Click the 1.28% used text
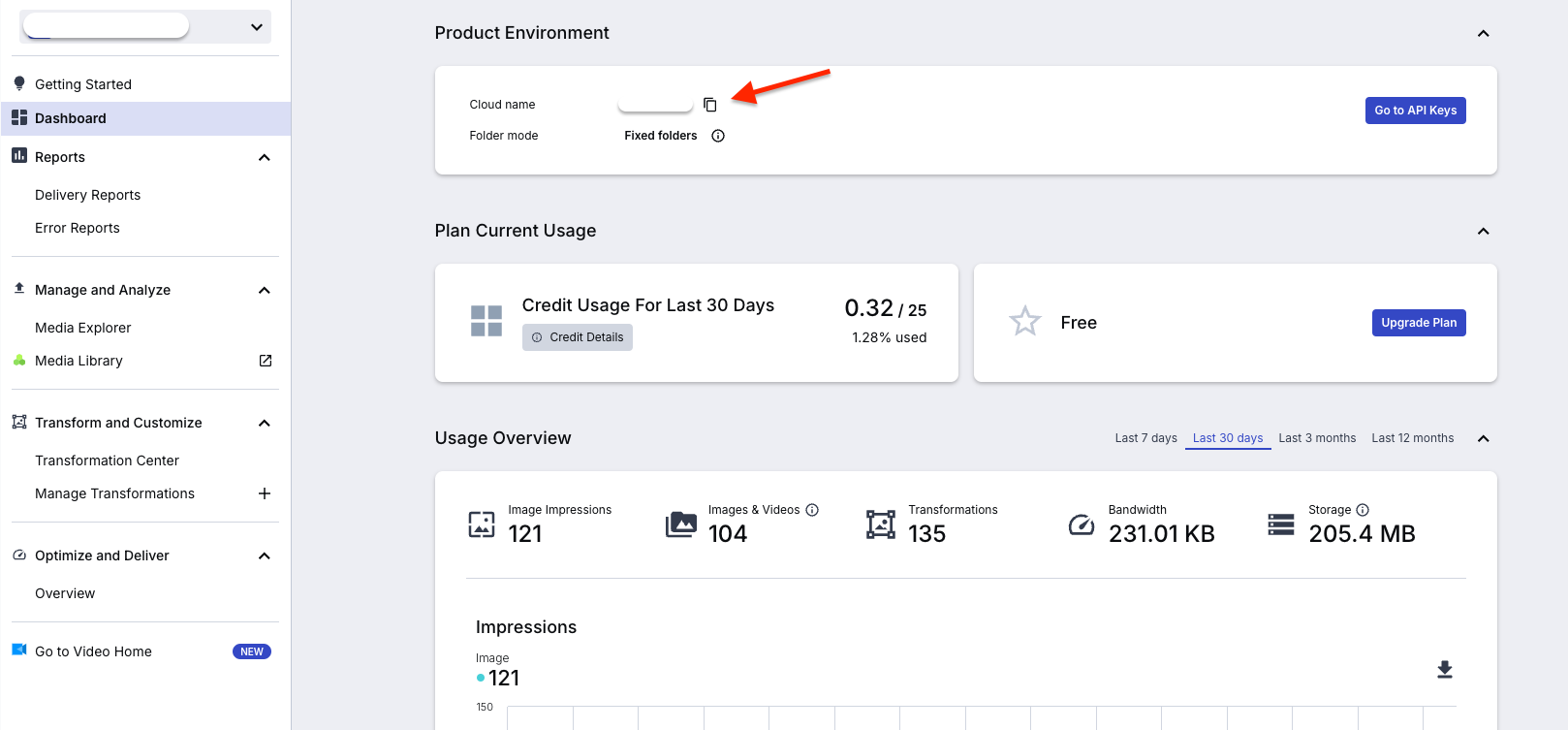Viewport: 1568px width, 730px height. [x=890, y=337]
